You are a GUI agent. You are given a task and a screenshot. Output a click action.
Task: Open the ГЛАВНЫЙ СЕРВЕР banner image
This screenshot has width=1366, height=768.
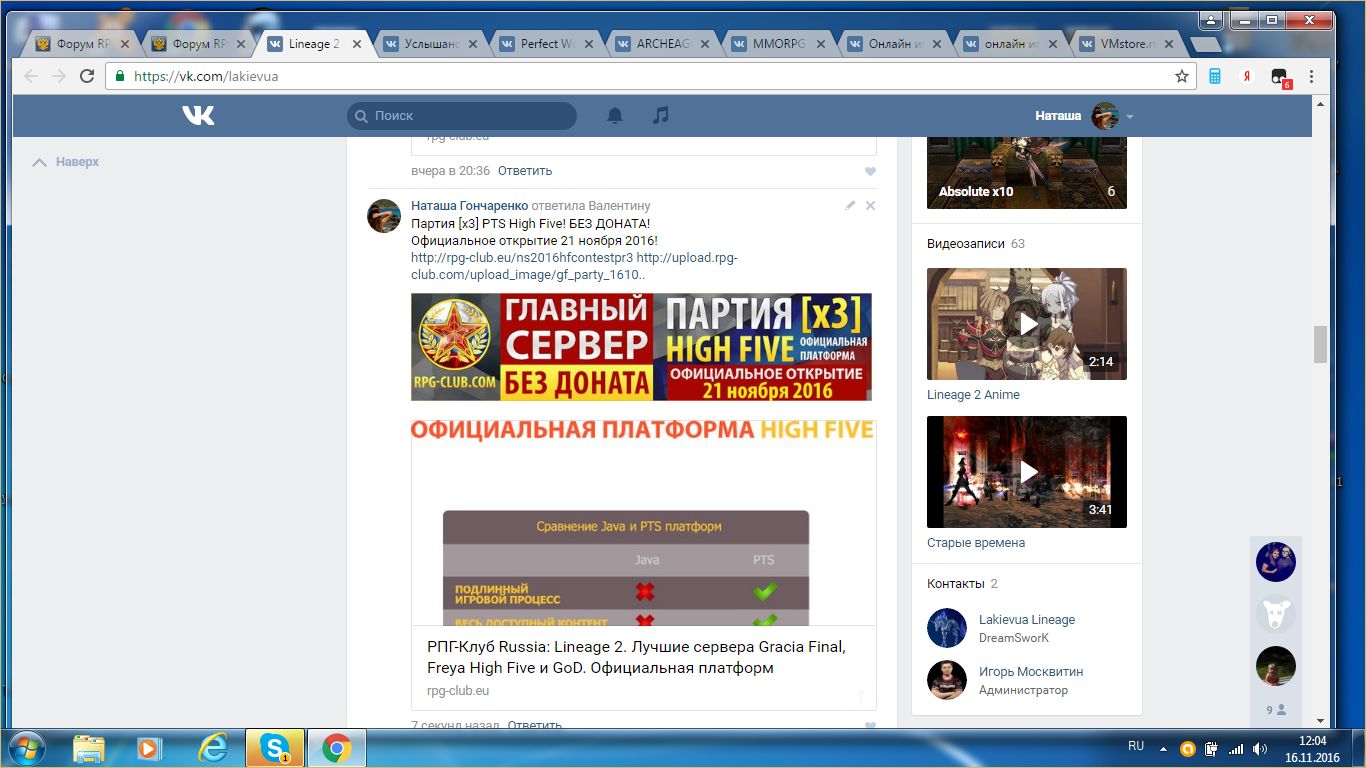(x=641, y=346)
